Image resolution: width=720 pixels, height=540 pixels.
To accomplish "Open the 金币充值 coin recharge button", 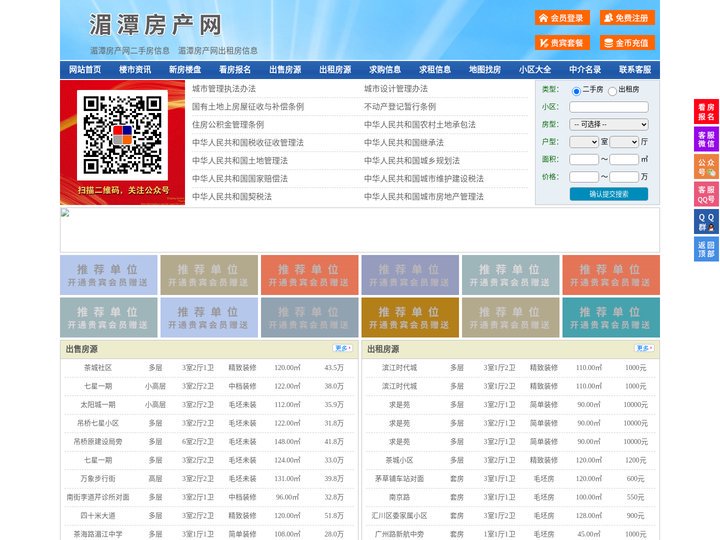I will point(627,43).
